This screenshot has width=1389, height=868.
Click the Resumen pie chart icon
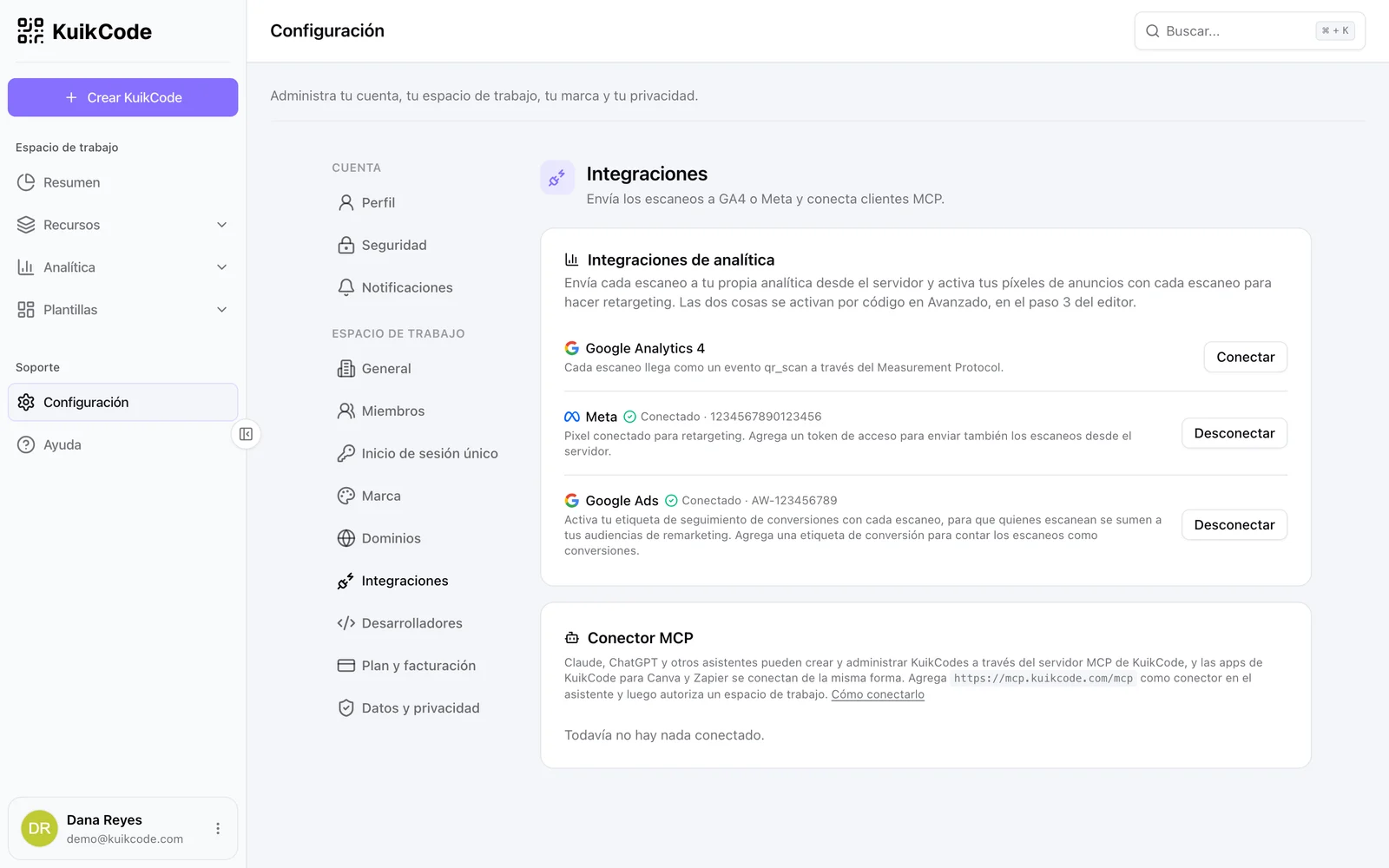(x=26, y=182)
